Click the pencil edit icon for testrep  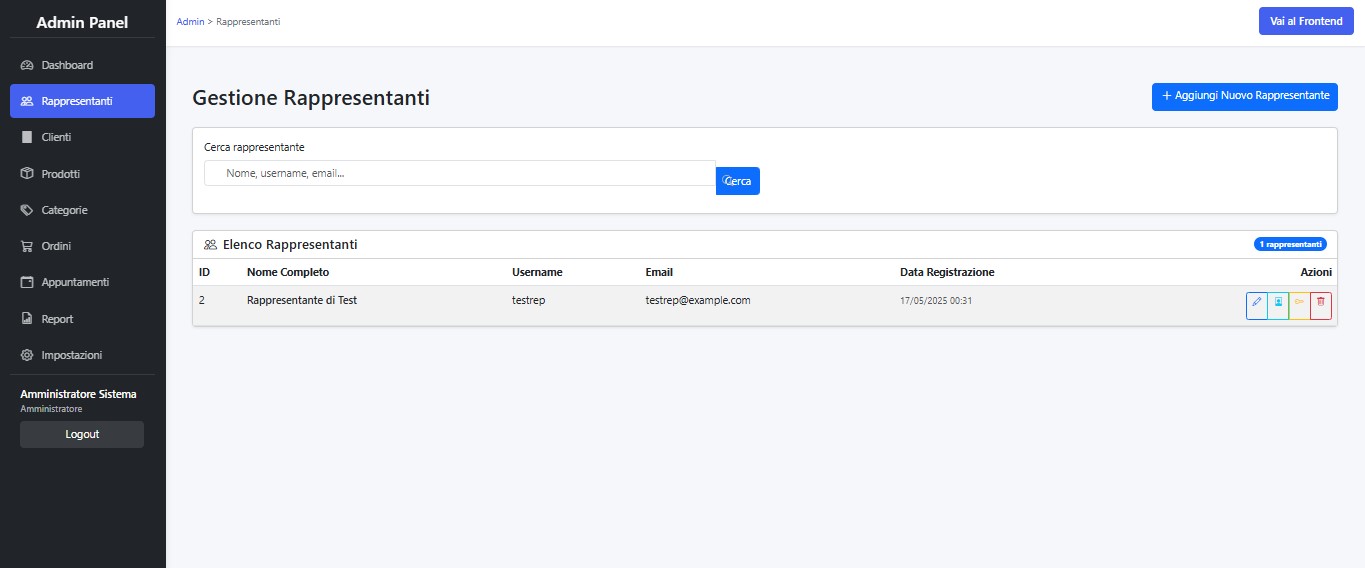pos(1257,306)
